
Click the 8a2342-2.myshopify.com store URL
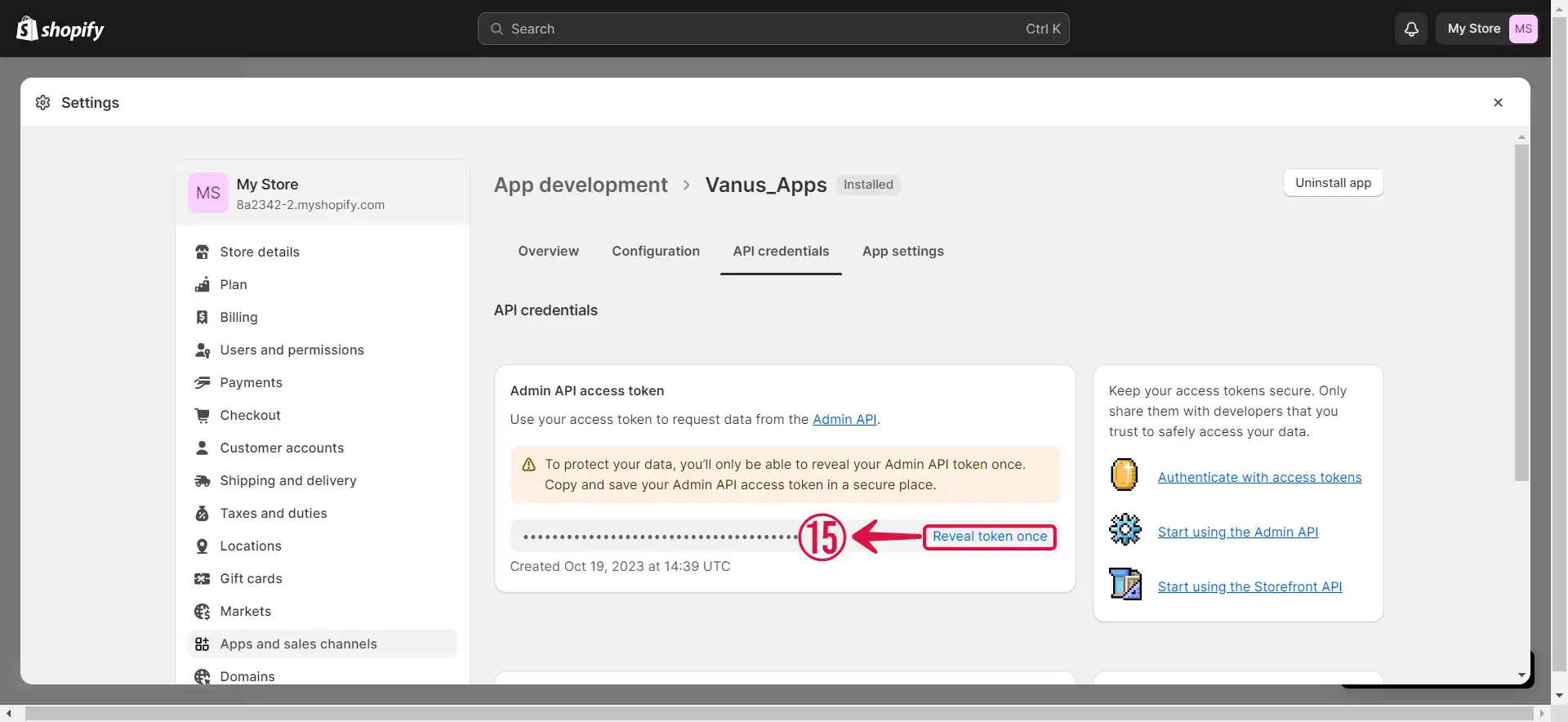click(310, 204)
